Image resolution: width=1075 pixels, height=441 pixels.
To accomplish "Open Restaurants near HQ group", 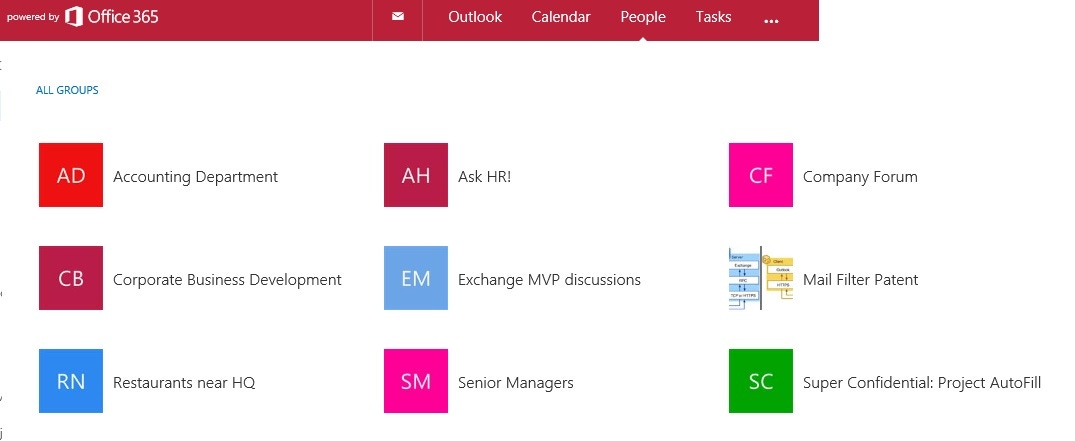I will 184,383.
